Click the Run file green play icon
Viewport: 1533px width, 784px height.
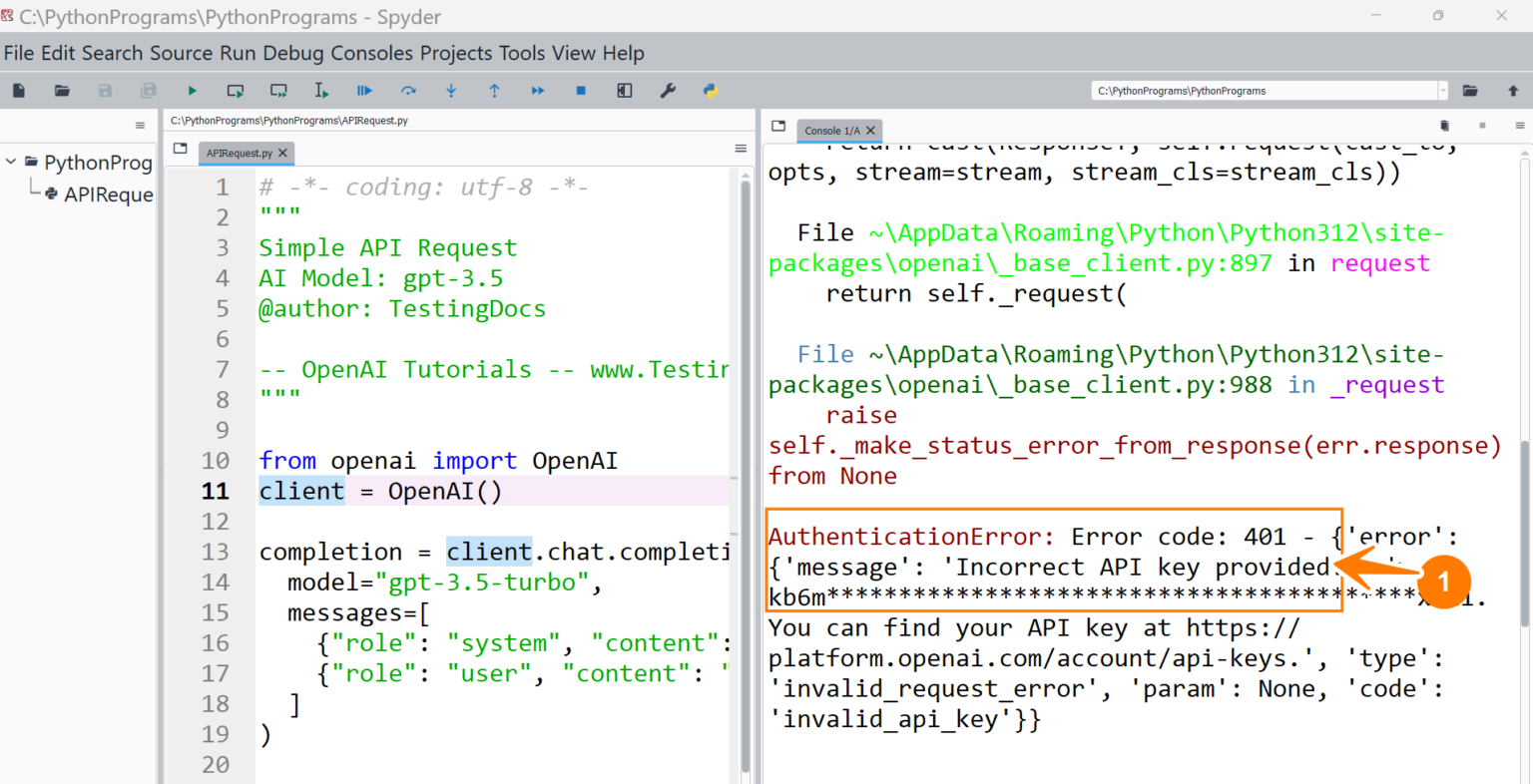tap(192, 91)
